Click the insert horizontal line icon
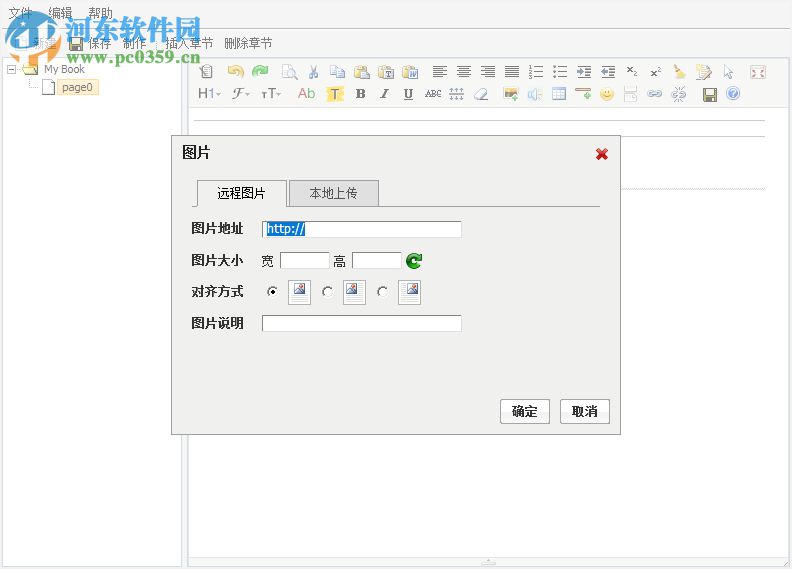 coord(583,94)
